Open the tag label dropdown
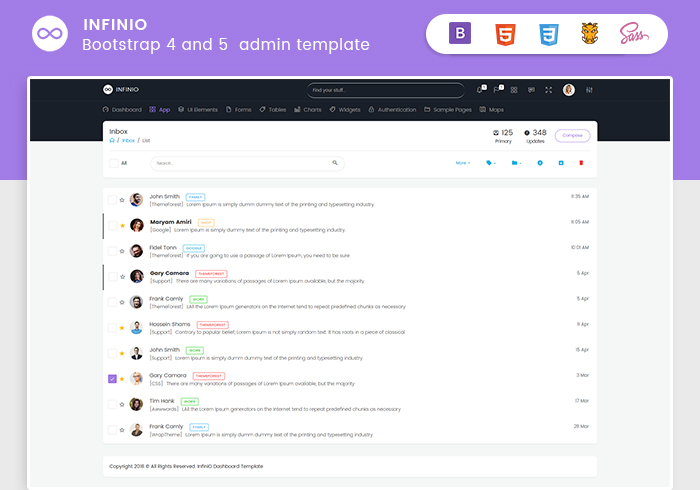 click(490, 162)
